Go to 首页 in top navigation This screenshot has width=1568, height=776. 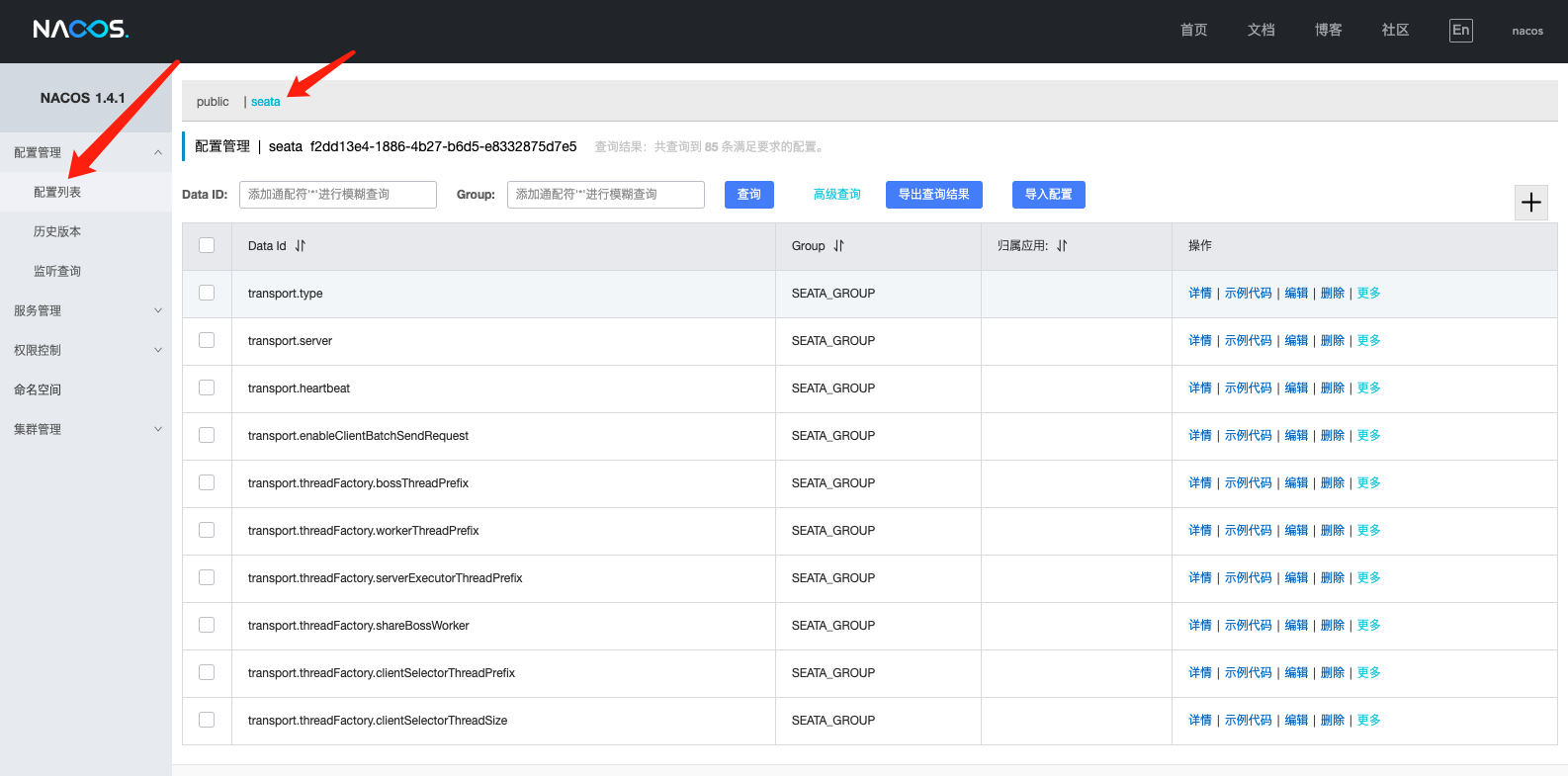[x=1193, y=30]
